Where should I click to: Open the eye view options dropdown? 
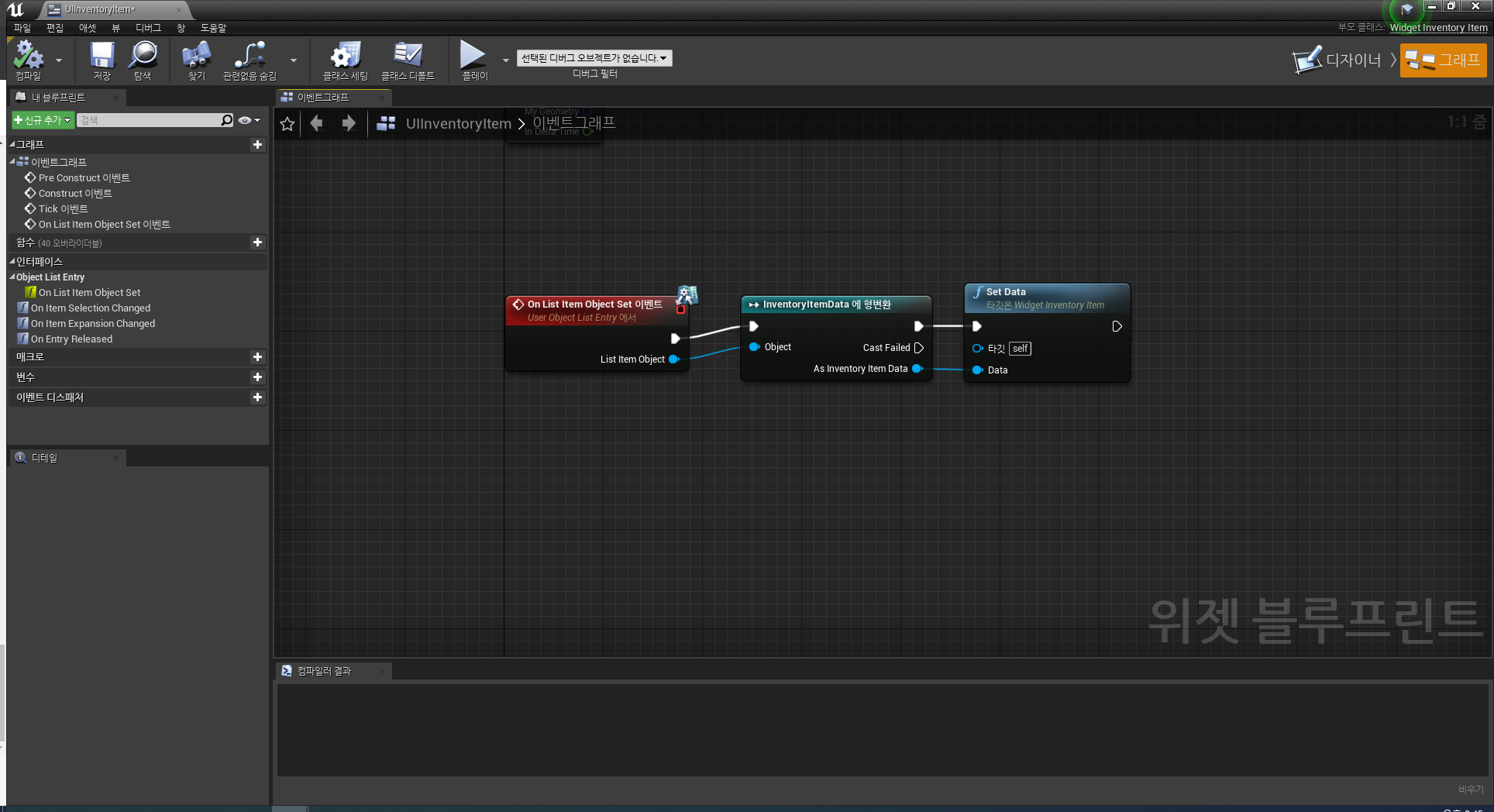(x=250, y=120)
